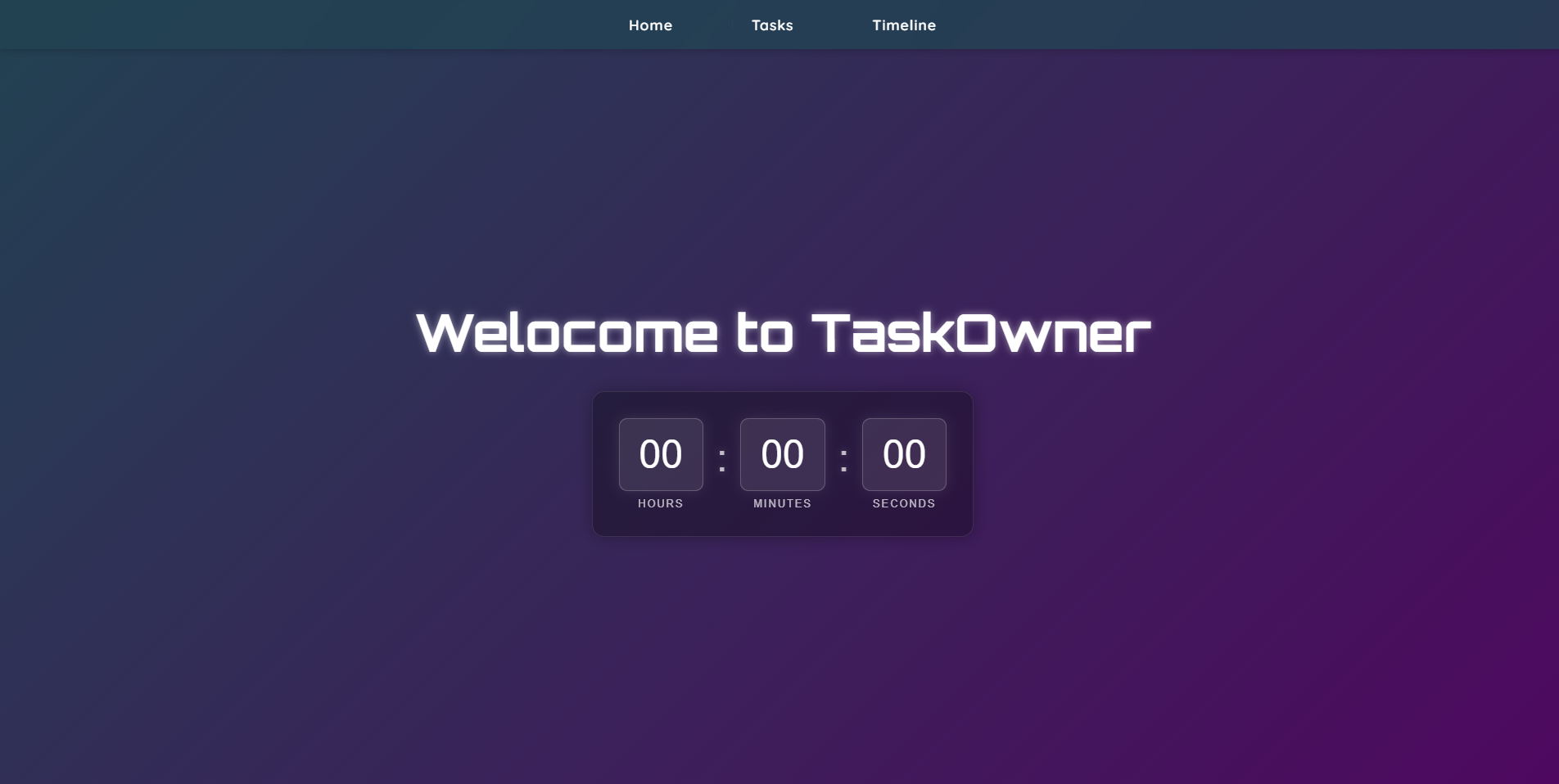Select the hours digit box
The width and height of the screenshot is (1559, 784).
661,454
